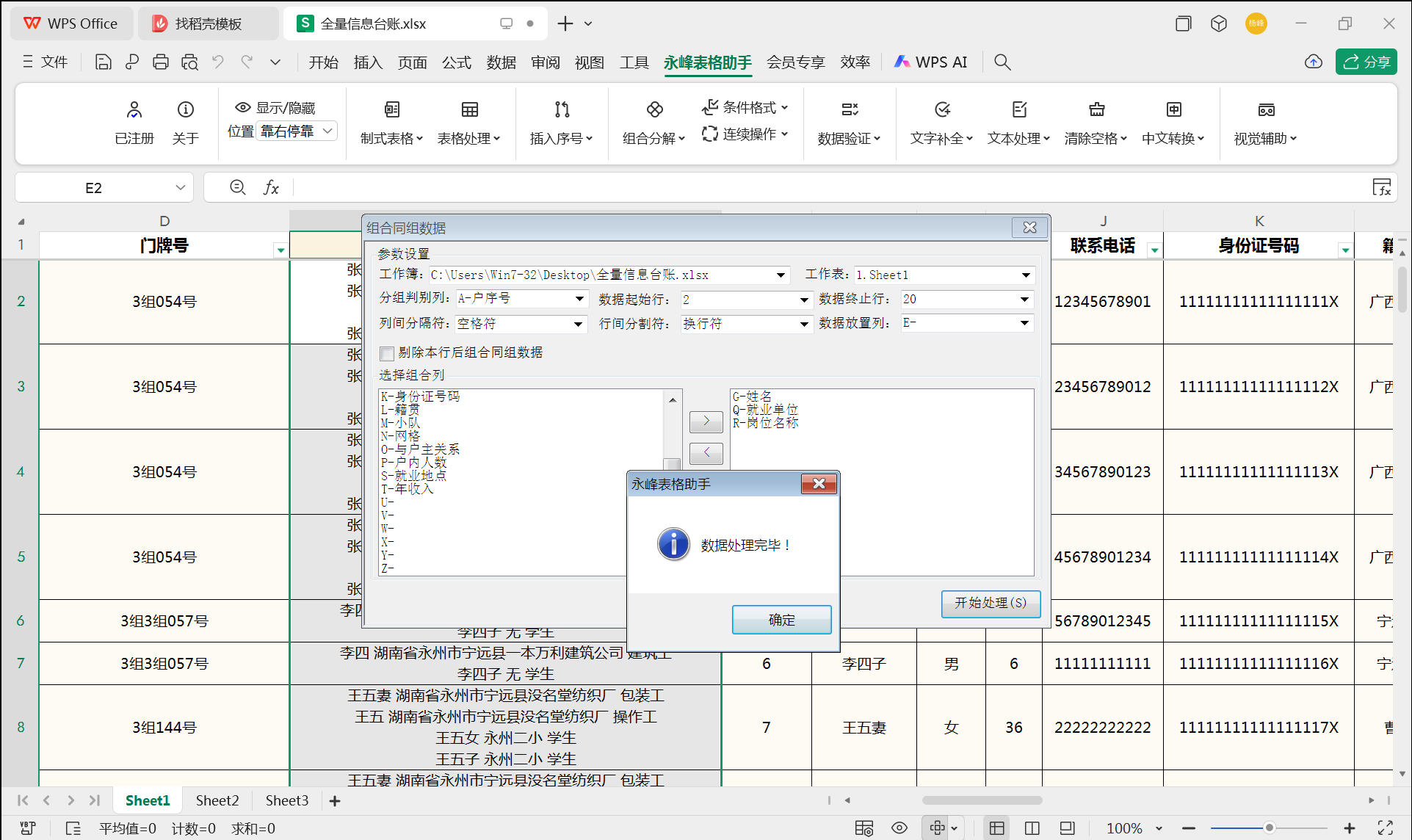Select the 清除空格 icon

1096,122
